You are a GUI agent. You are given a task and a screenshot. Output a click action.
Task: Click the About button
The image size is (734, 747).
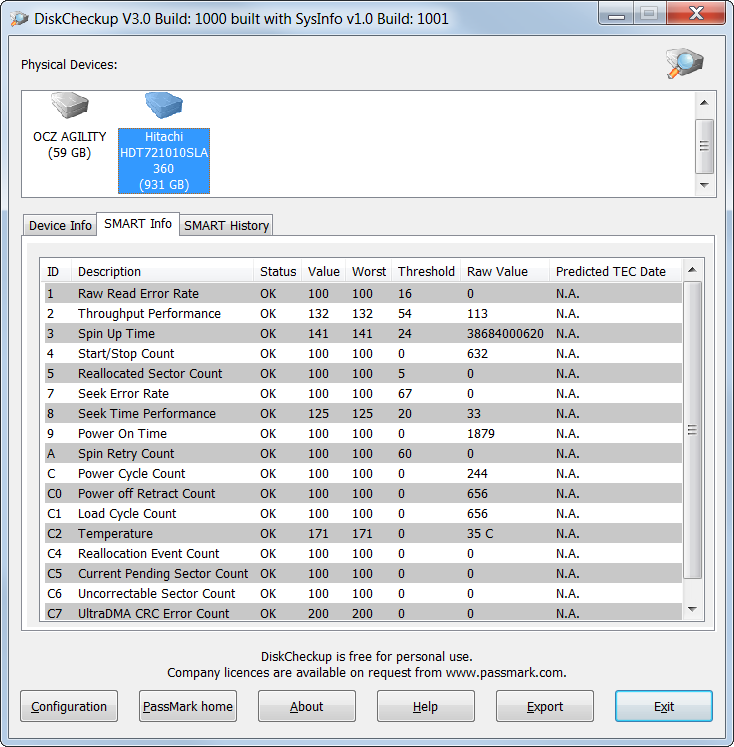(307, 706)
